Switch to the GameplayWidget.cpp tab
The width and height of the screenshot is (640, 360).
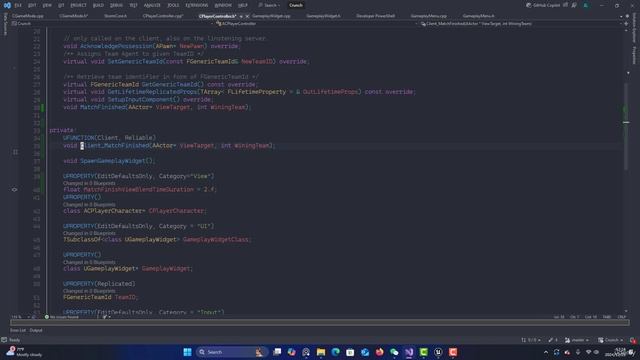tap(271, 16)
